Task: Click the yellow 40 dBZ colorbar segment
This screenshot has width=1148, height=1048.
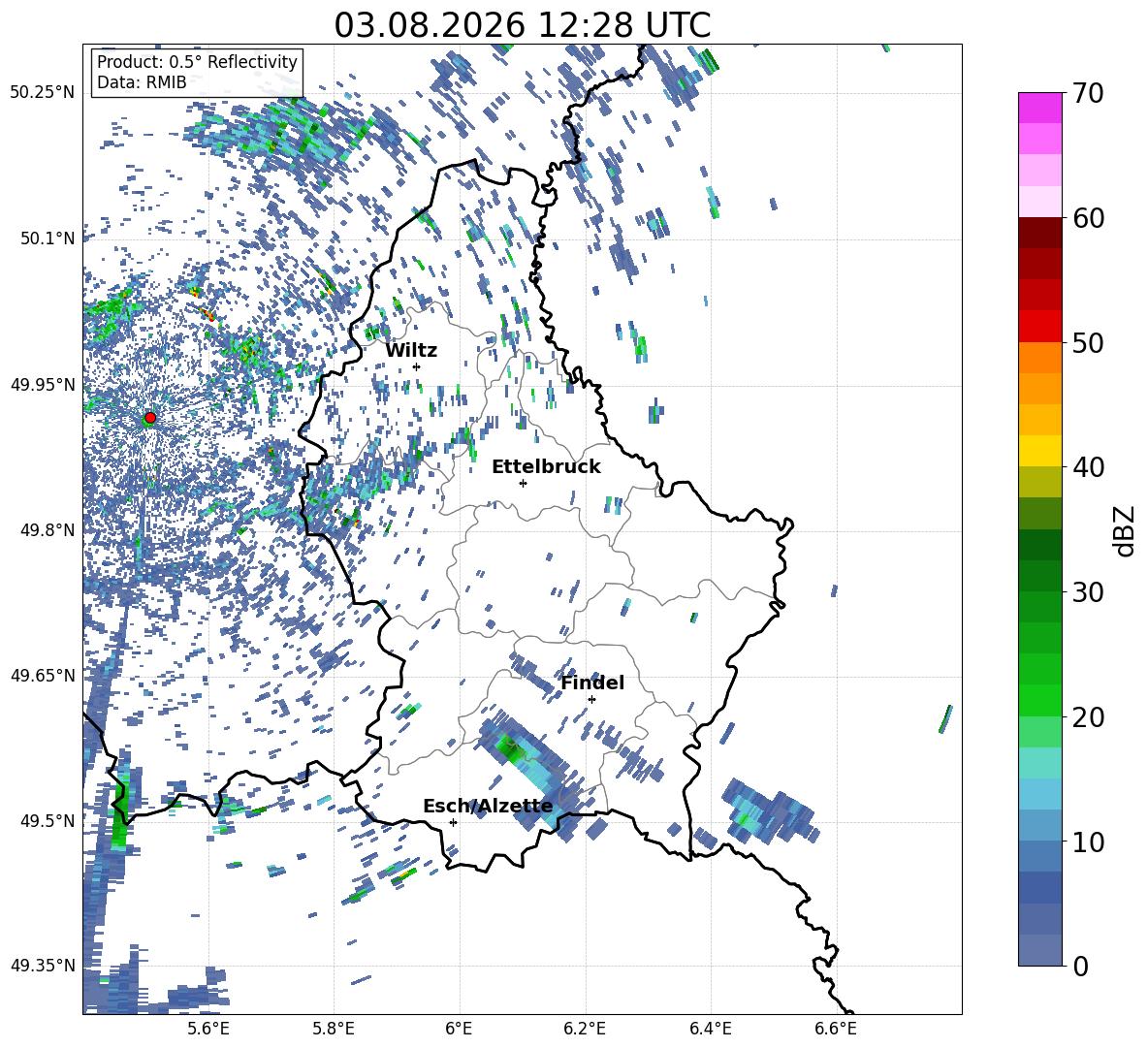Action: coord(1039,451)
